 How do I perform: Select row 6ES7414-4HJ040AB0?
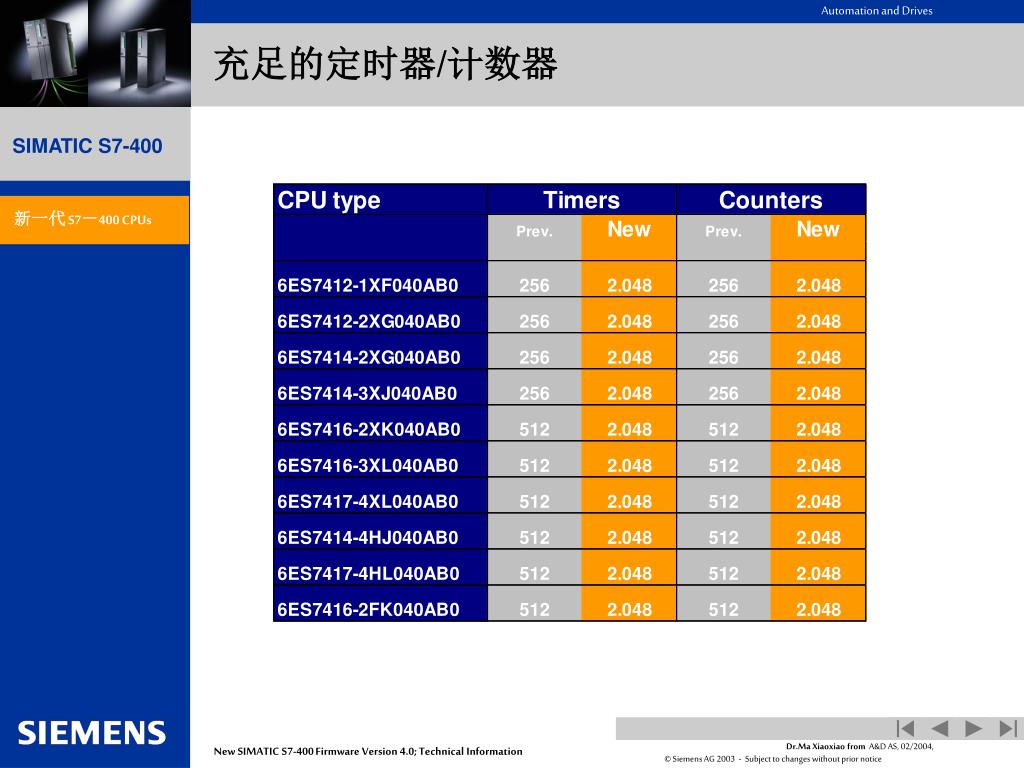(569, 531)
